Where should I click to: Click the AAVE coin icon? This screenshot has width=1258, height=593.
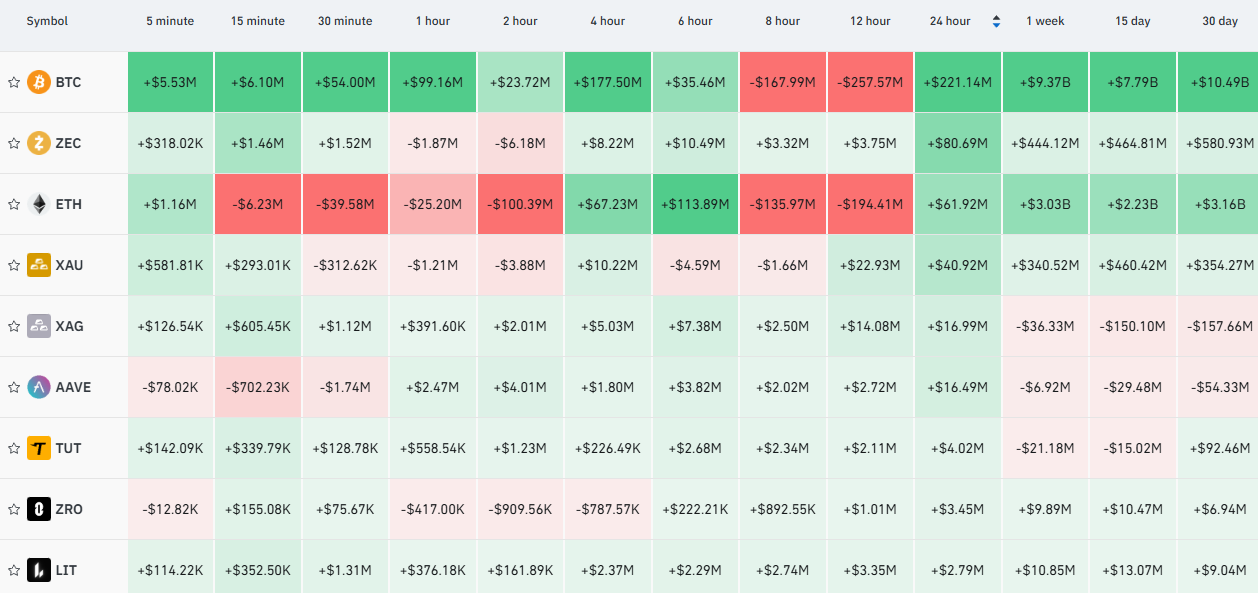(39, 387)
